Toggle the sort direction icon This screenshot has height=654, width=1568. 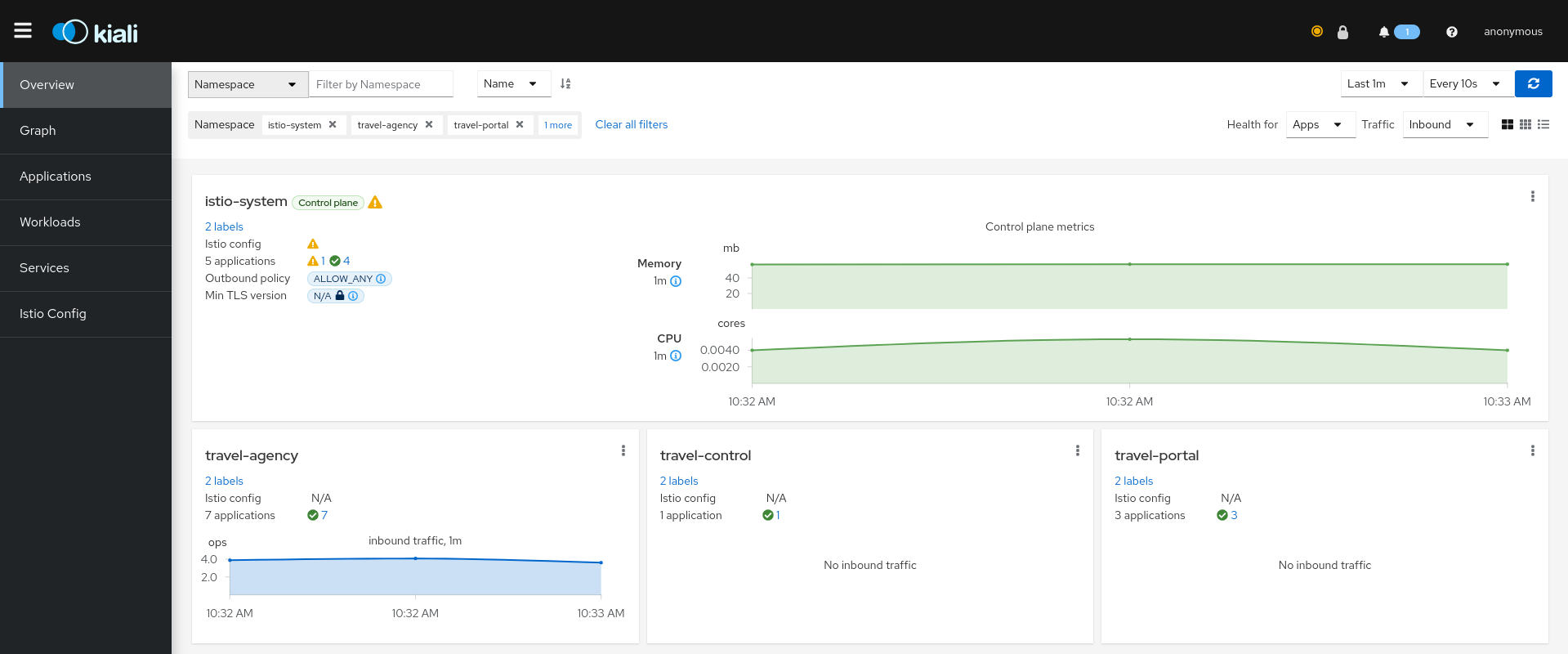565,83
